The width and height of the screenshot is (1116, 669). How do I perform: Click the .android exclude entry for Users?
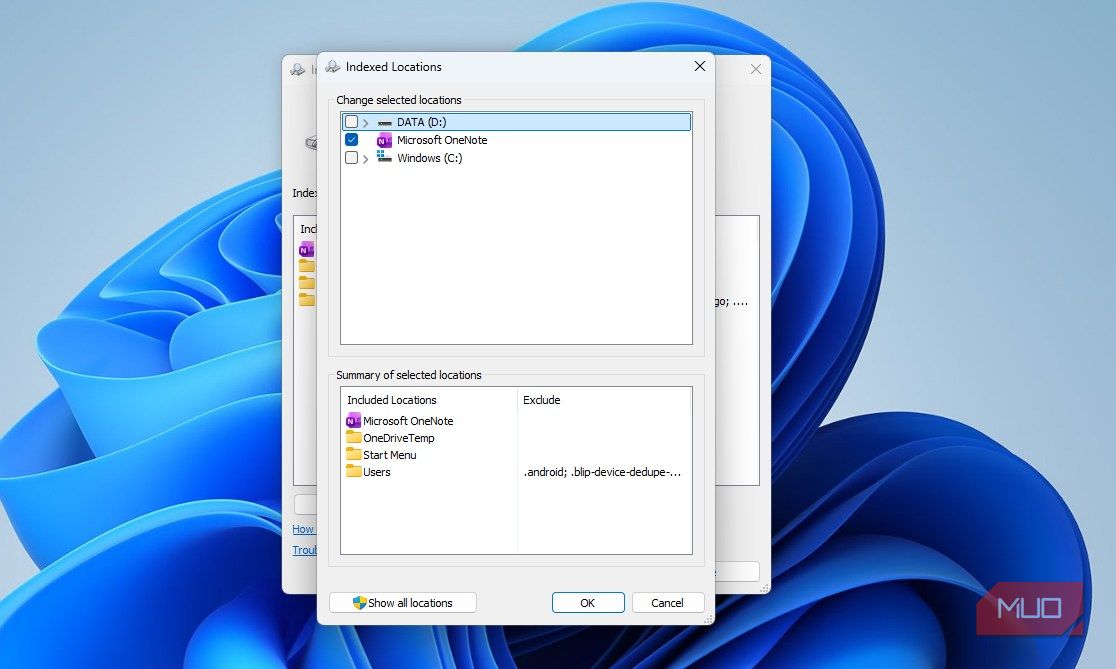coord(602,473)
